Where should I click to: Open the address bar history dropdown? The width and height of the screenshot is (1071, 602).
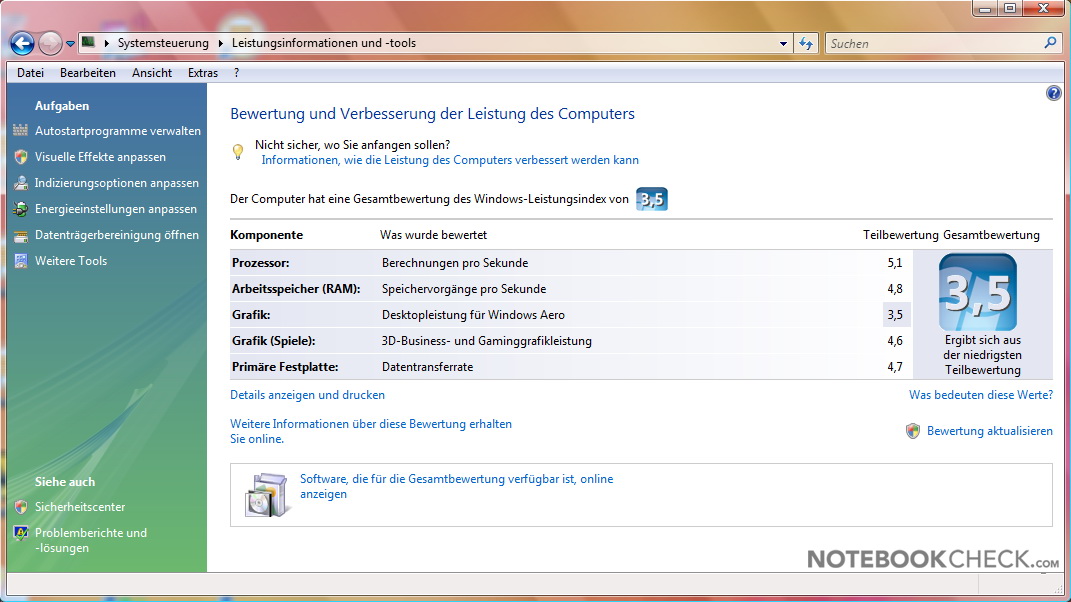click(783, 44)
